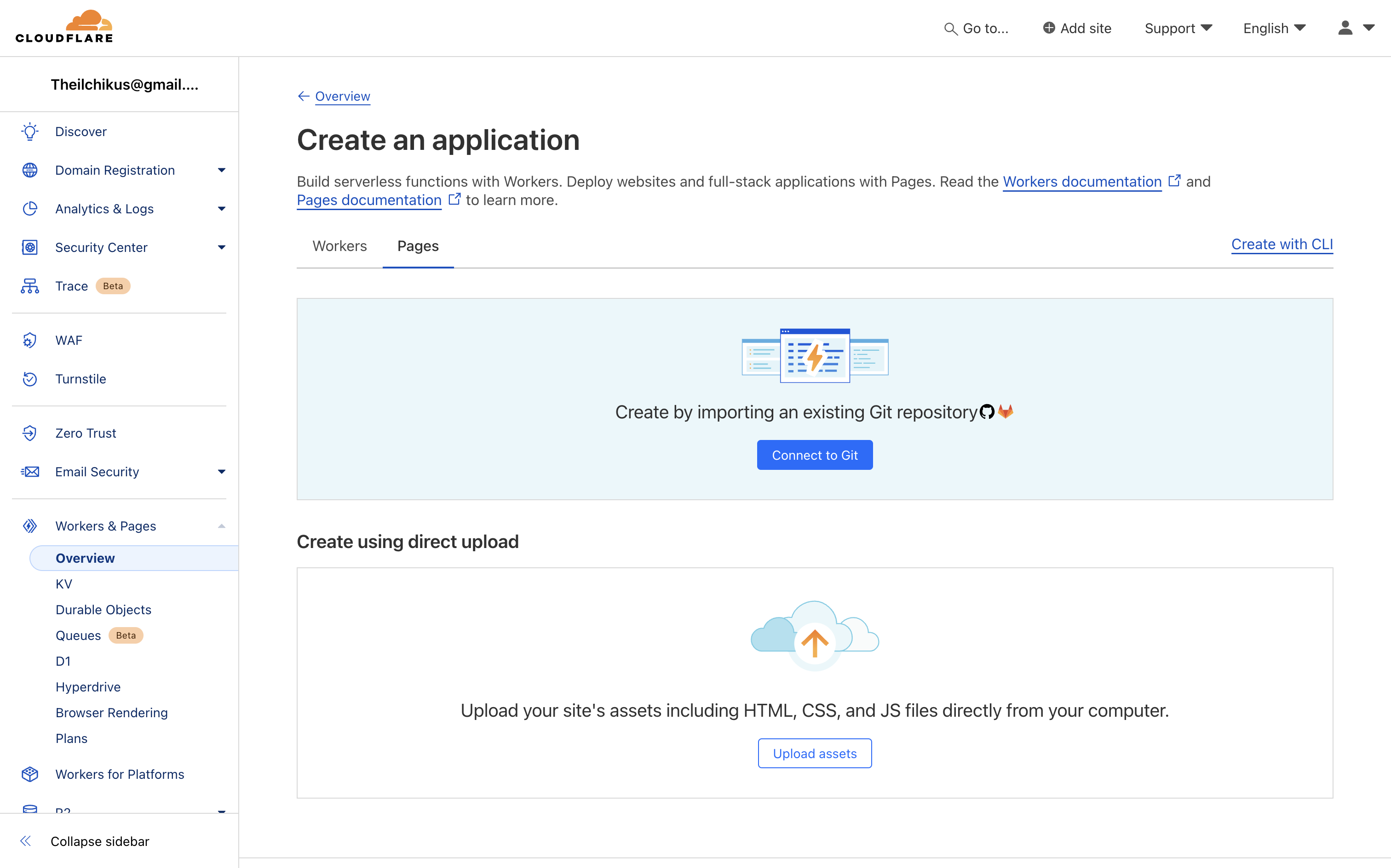Click the Security Center shield icon

[x=29, y=247]
